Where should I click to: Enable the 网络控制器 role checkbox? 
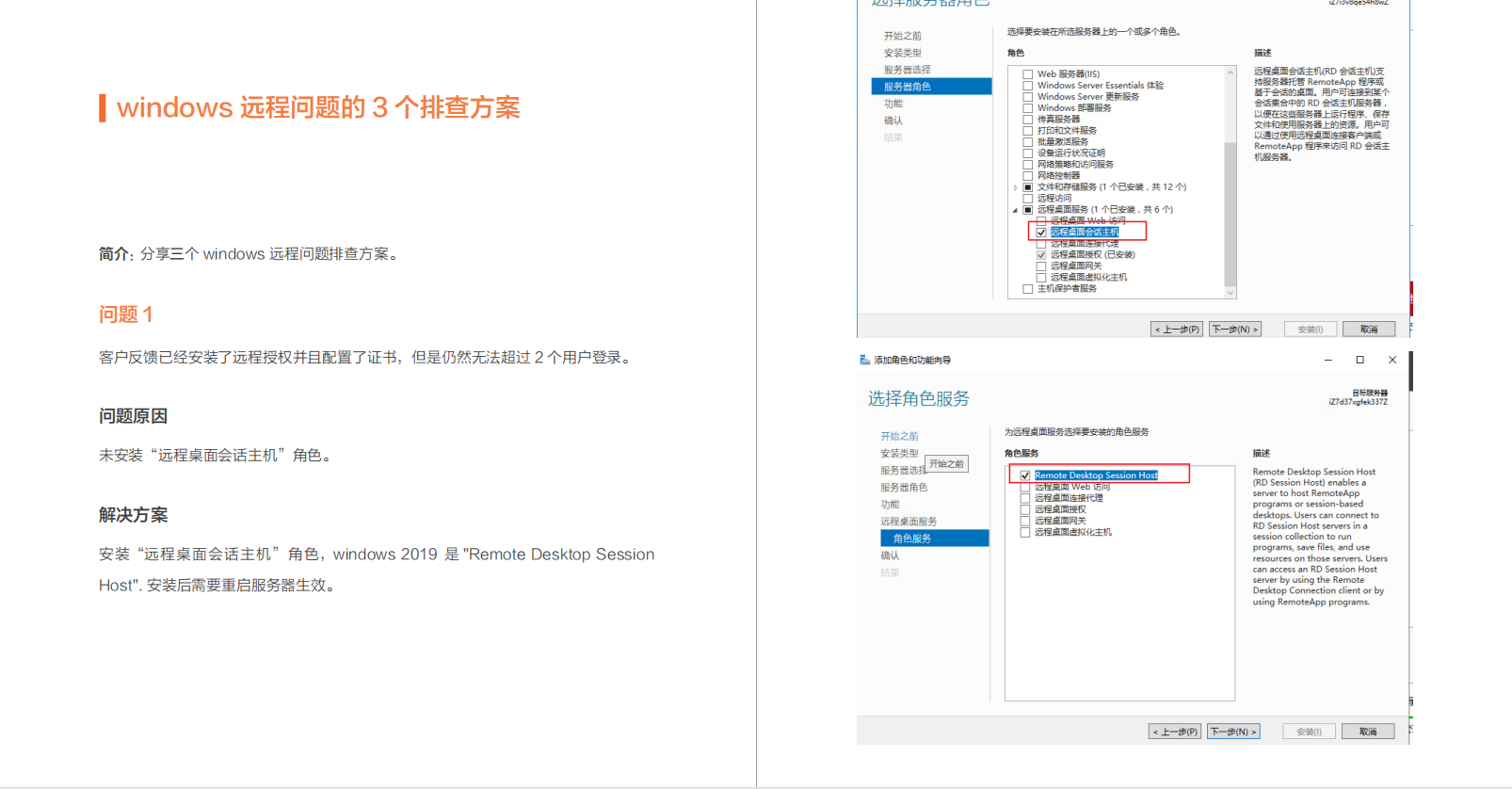[x=1028, y=176]
